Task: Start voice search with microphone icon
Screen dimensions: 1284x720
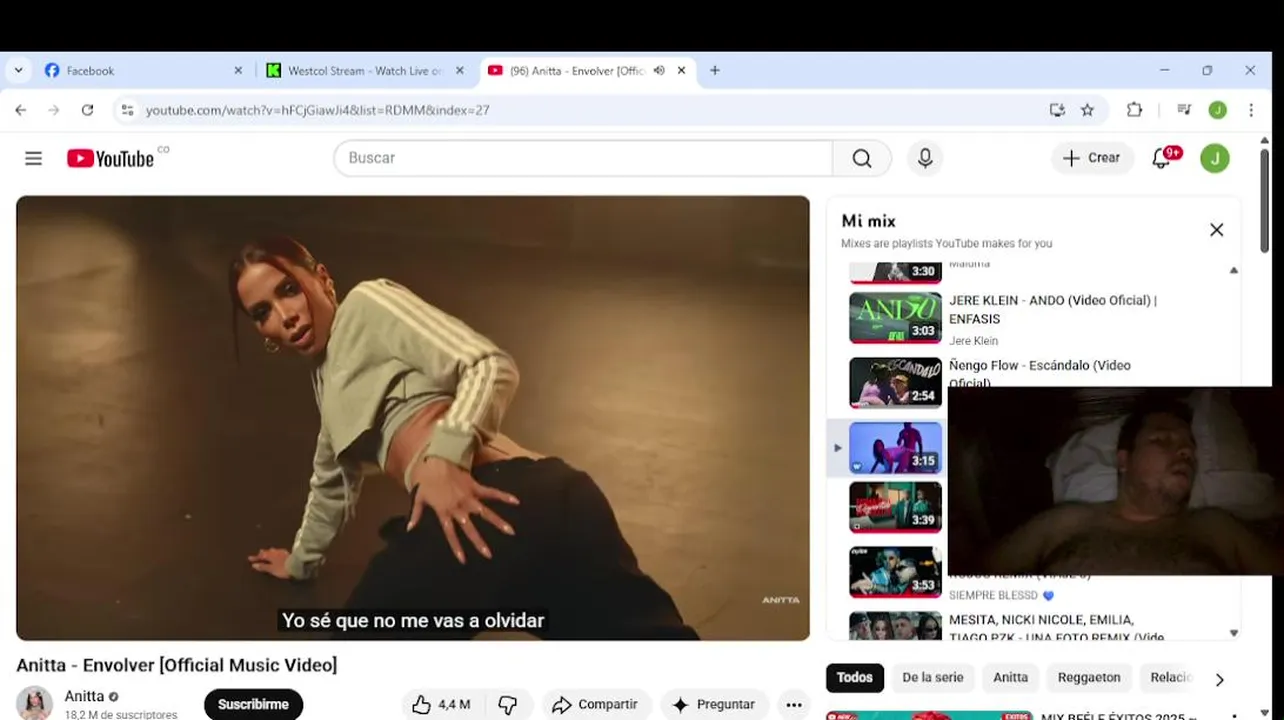Action: click(x=925, y=158)
